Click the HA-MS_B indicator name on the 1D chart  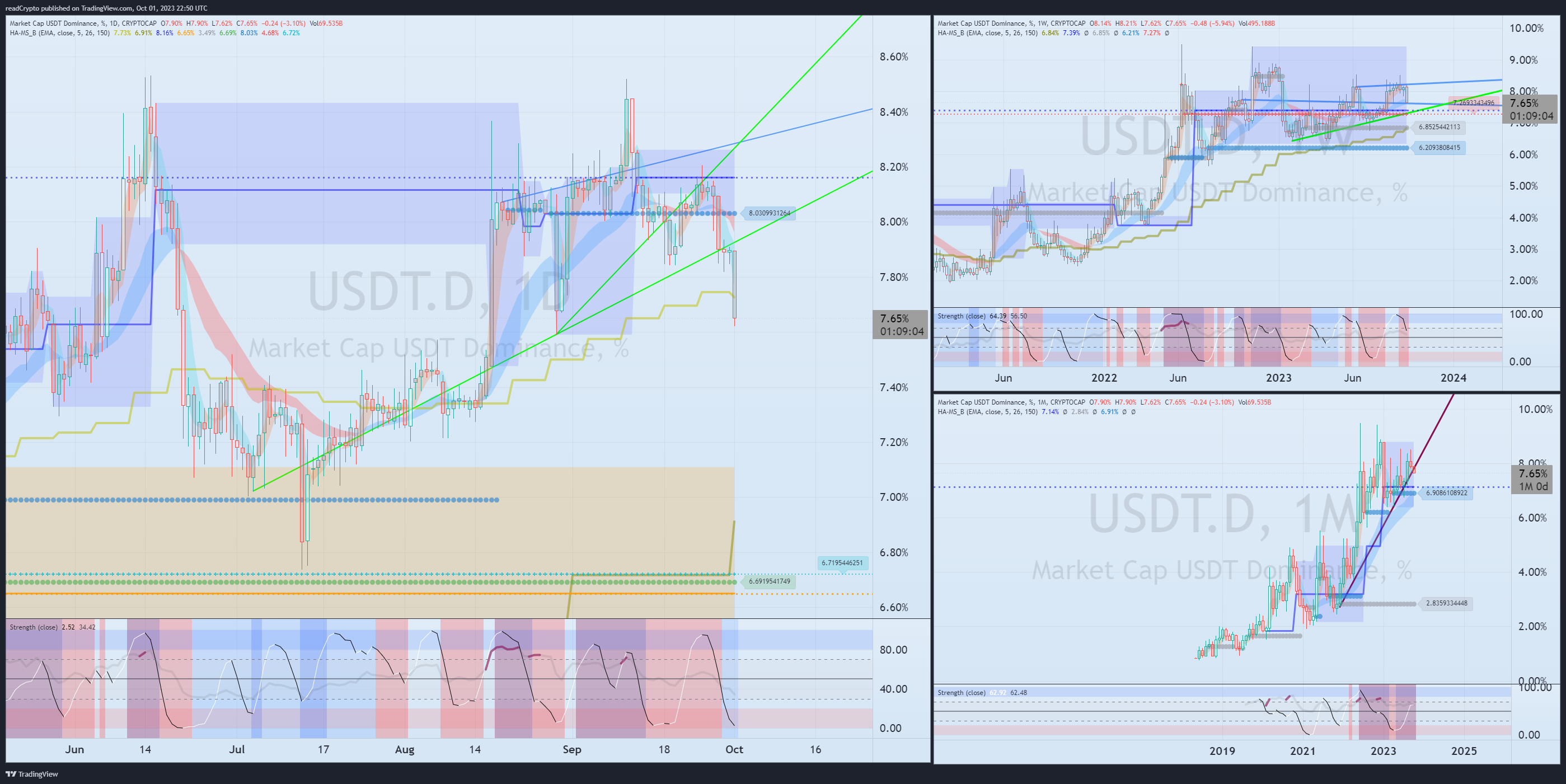[x=23, y=33]
